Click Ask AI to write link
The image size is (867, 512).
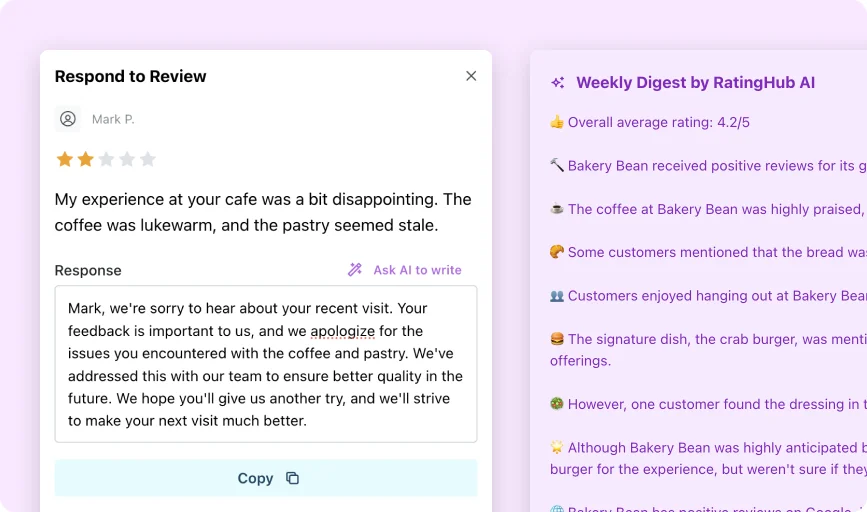(417, 270)
